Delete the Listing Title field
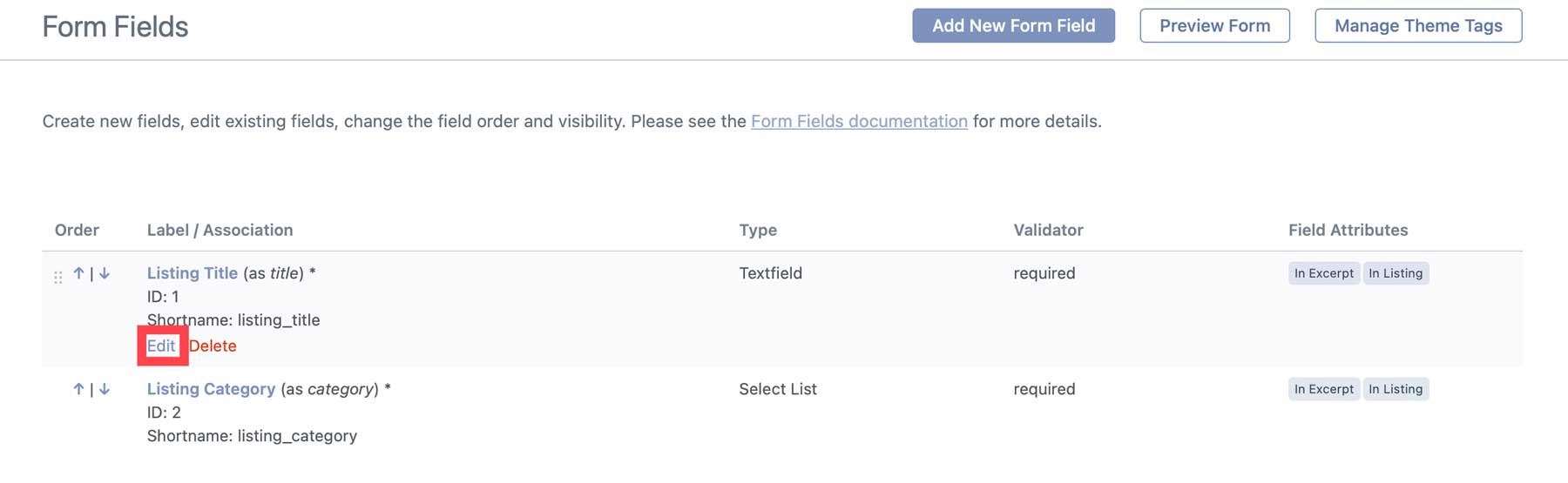Viewport: 1568px width, 483px height. pyautogui.click(x=213, y=345)
